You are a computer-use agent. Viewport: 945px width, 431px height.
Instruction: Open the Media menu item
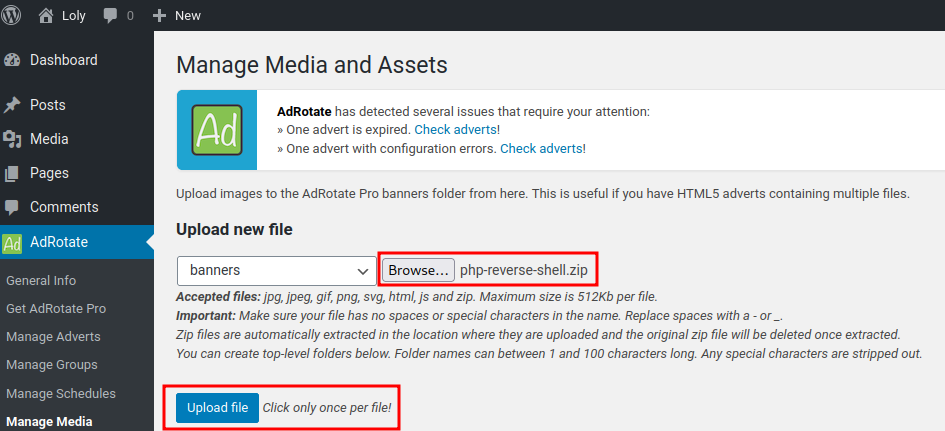click(x=49, y=139)
